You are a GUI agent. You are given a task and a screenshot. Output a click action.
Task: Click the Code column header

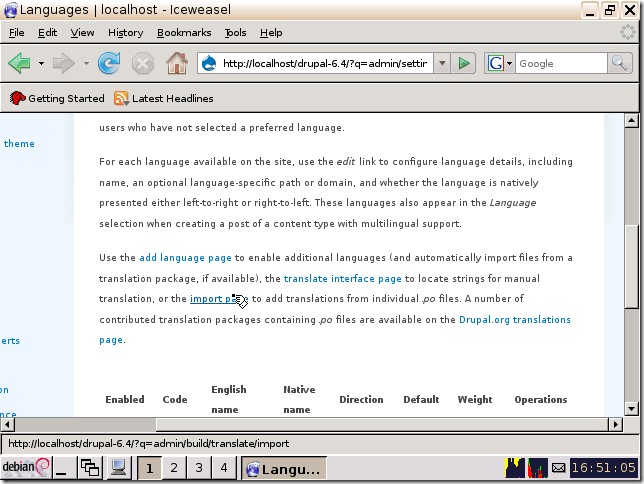point(175,399)
